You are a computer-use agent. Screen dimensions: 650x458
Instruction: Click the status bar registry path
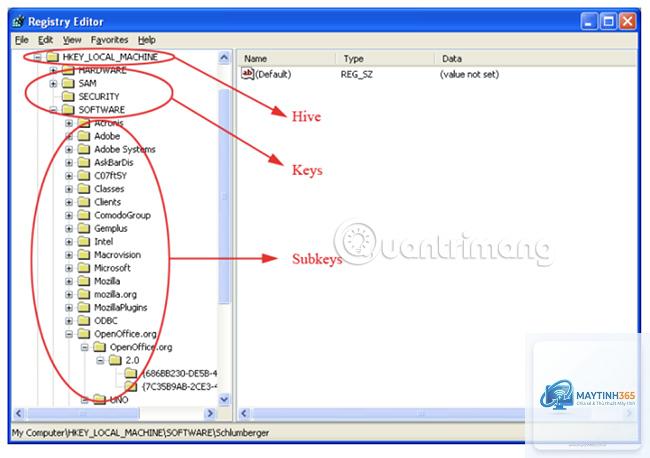pos(140,433)
